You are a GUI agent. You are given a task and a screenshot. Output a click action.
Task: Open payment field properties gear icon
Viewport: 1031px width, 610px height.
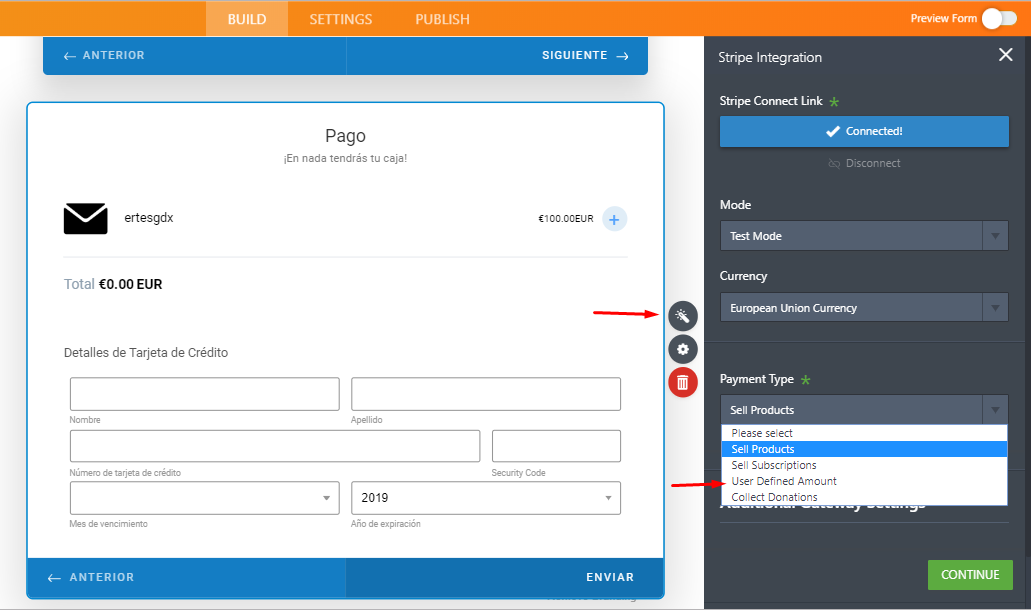tap(683, 349)
